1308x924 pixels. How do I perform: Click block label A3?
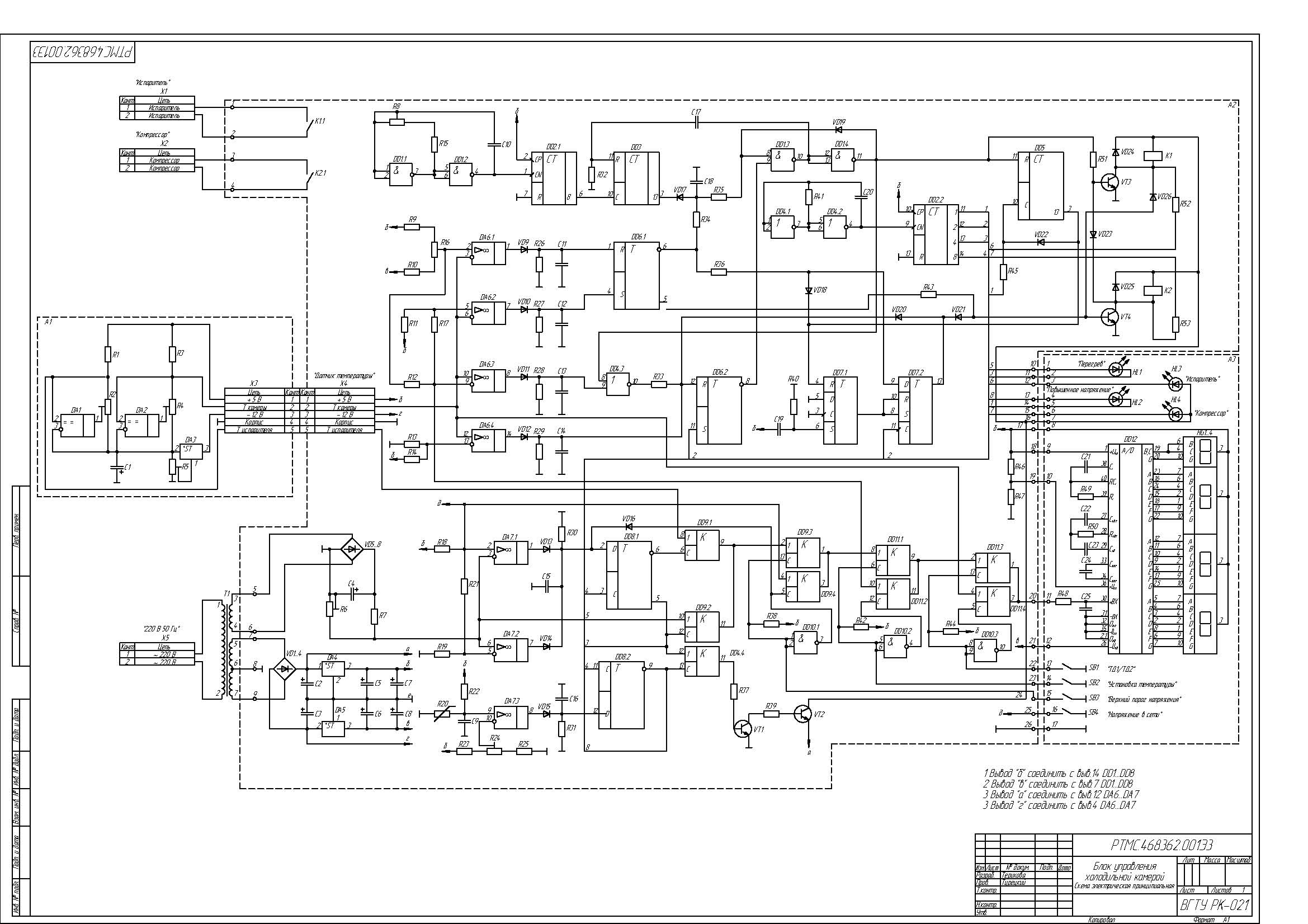[1231, 360]
